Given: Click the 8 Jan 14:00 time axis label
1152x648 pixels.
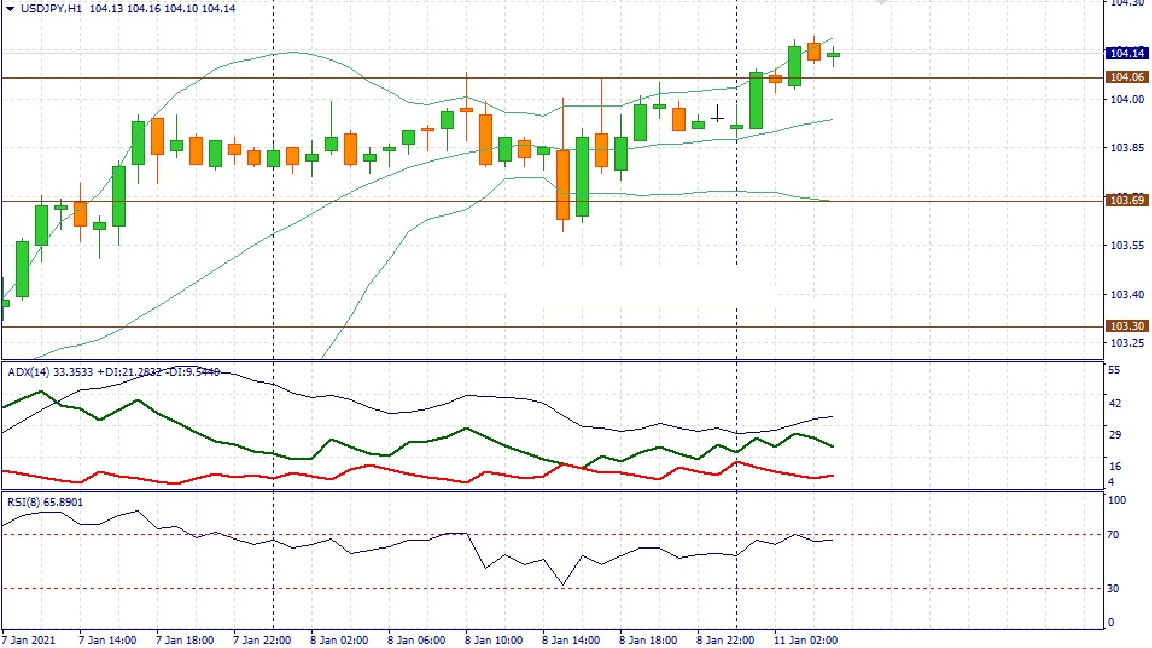Looking at the screenshot, I should point(571,639).
